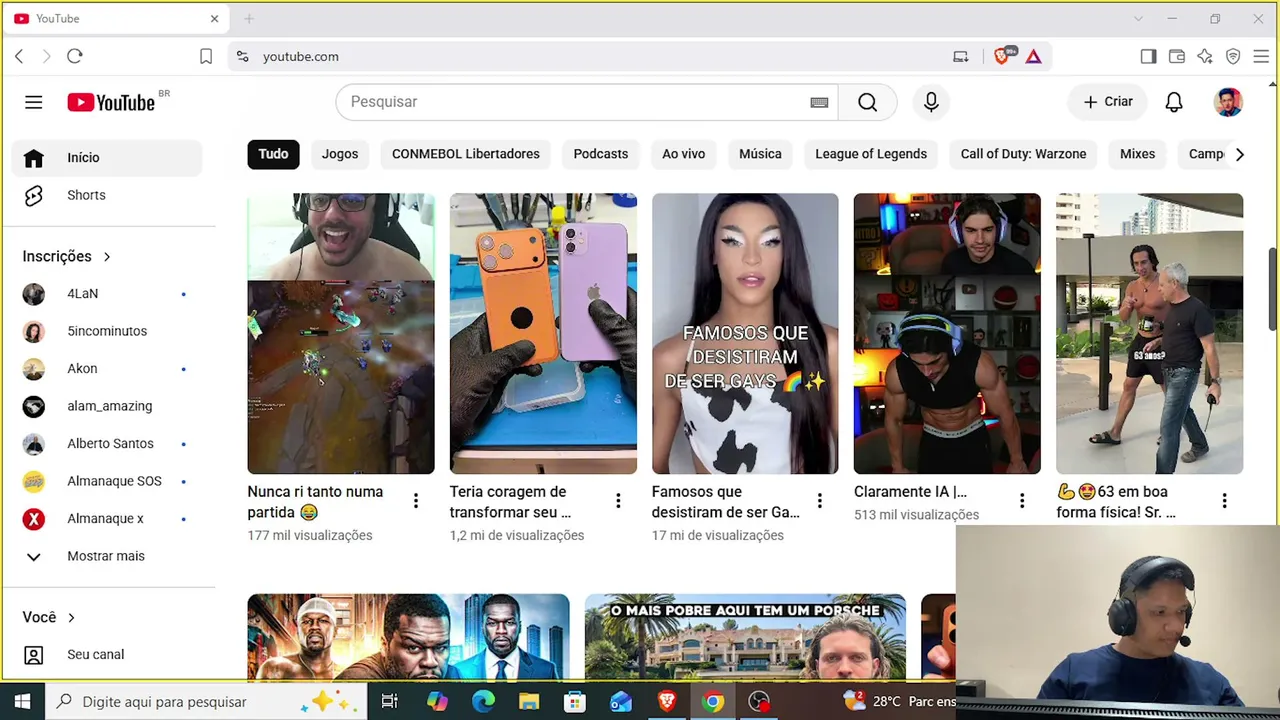Open Task View on the taskbar
1280x720 pixels.
coord(390,702)
